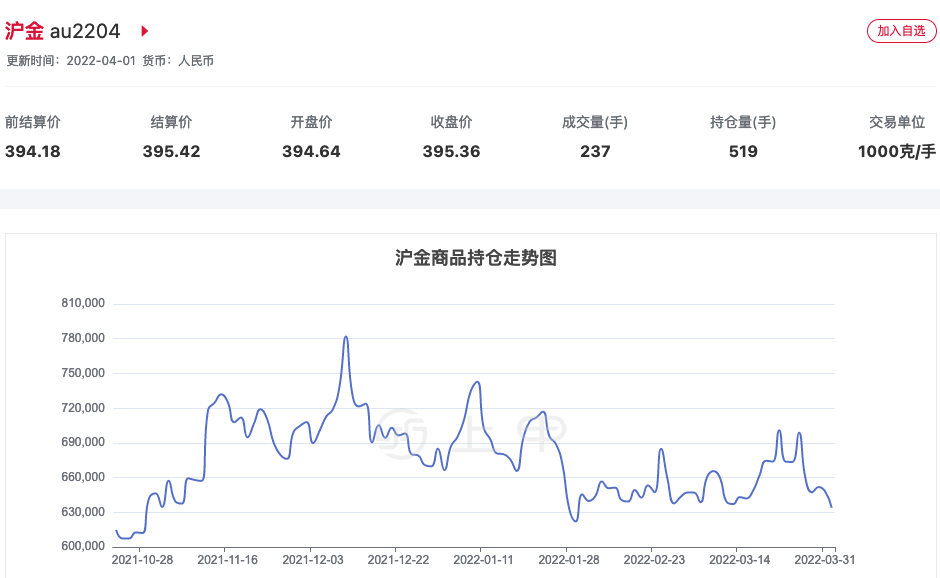Click the peak of the holdings curve

pos(346,337)
